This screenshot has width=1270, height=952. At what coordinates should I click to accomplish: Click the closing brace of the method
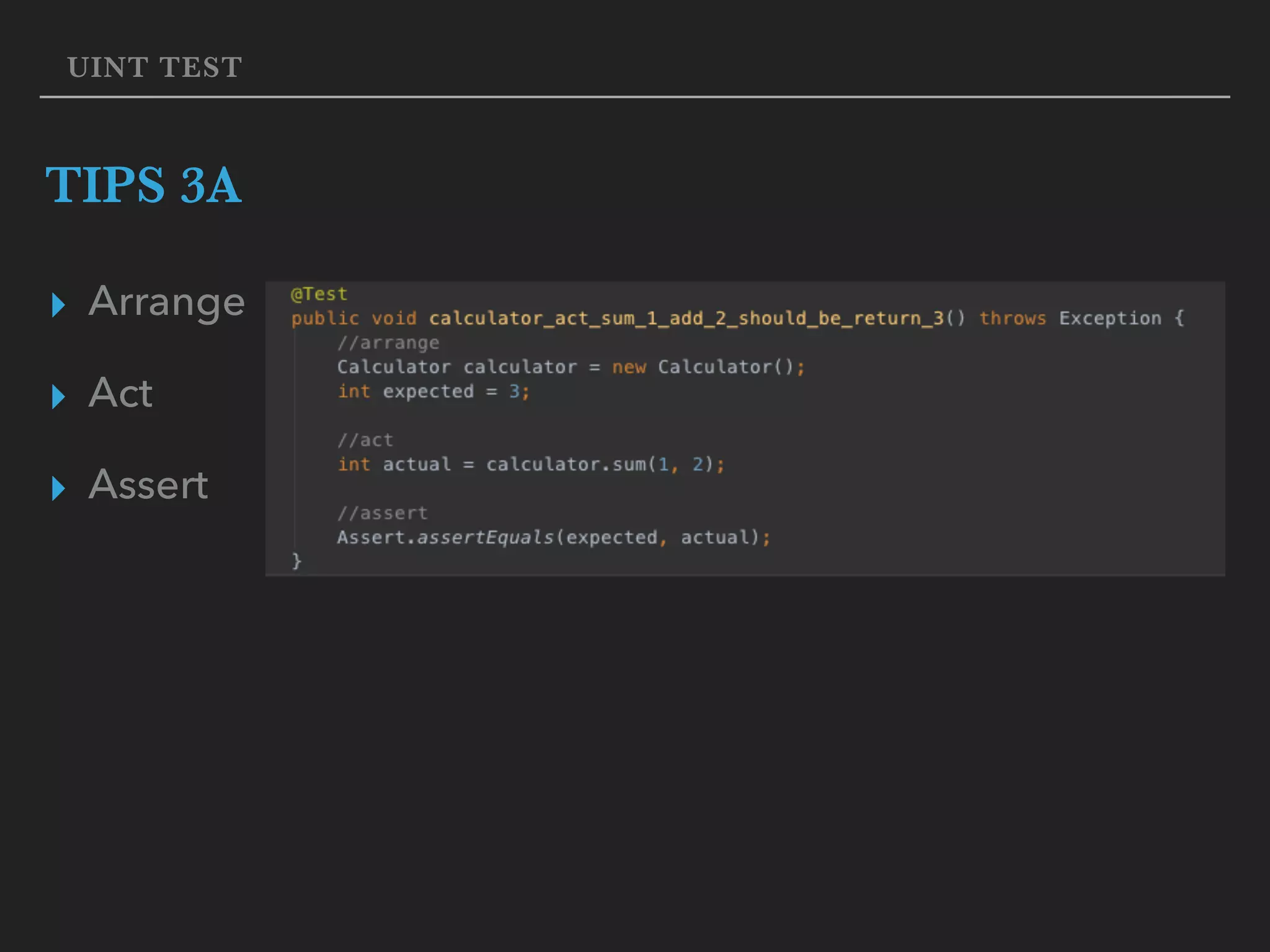(296, 562)
